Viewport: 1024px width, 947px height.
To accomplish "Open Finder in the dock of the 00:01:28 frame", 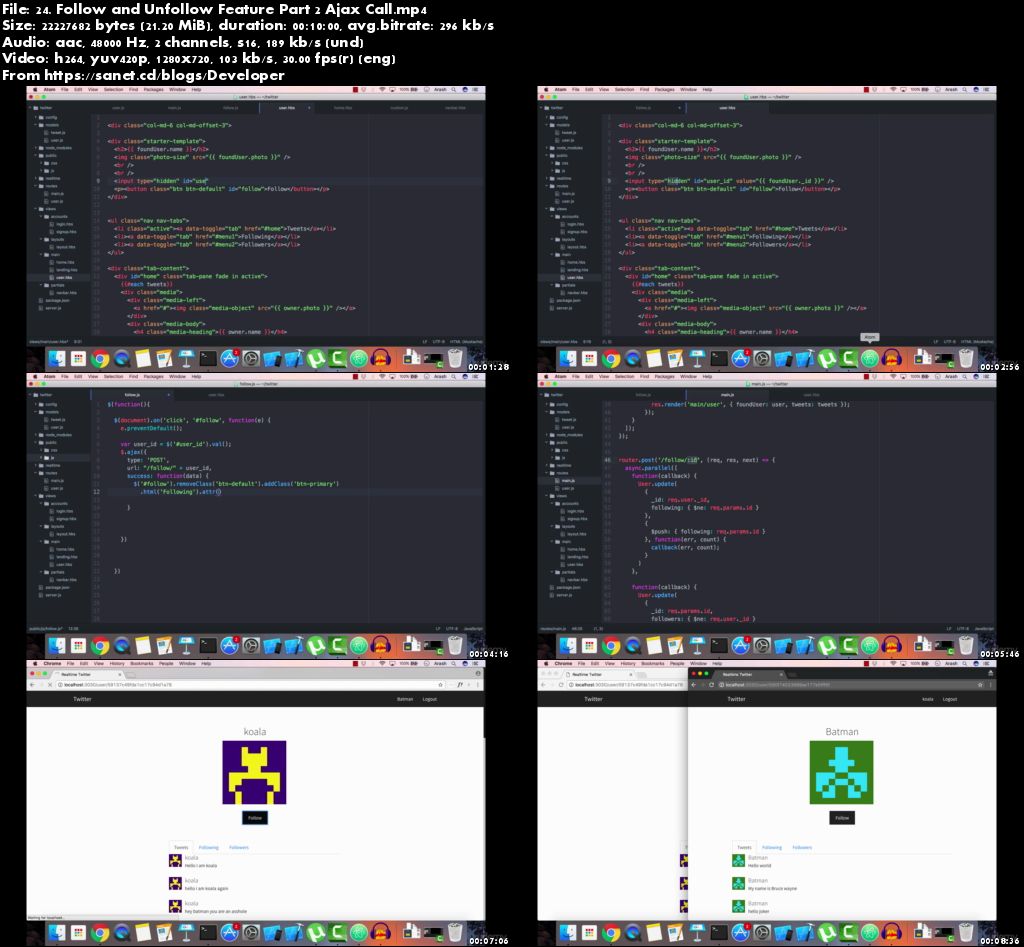I will pyautogui.click(x=57, y=358).
